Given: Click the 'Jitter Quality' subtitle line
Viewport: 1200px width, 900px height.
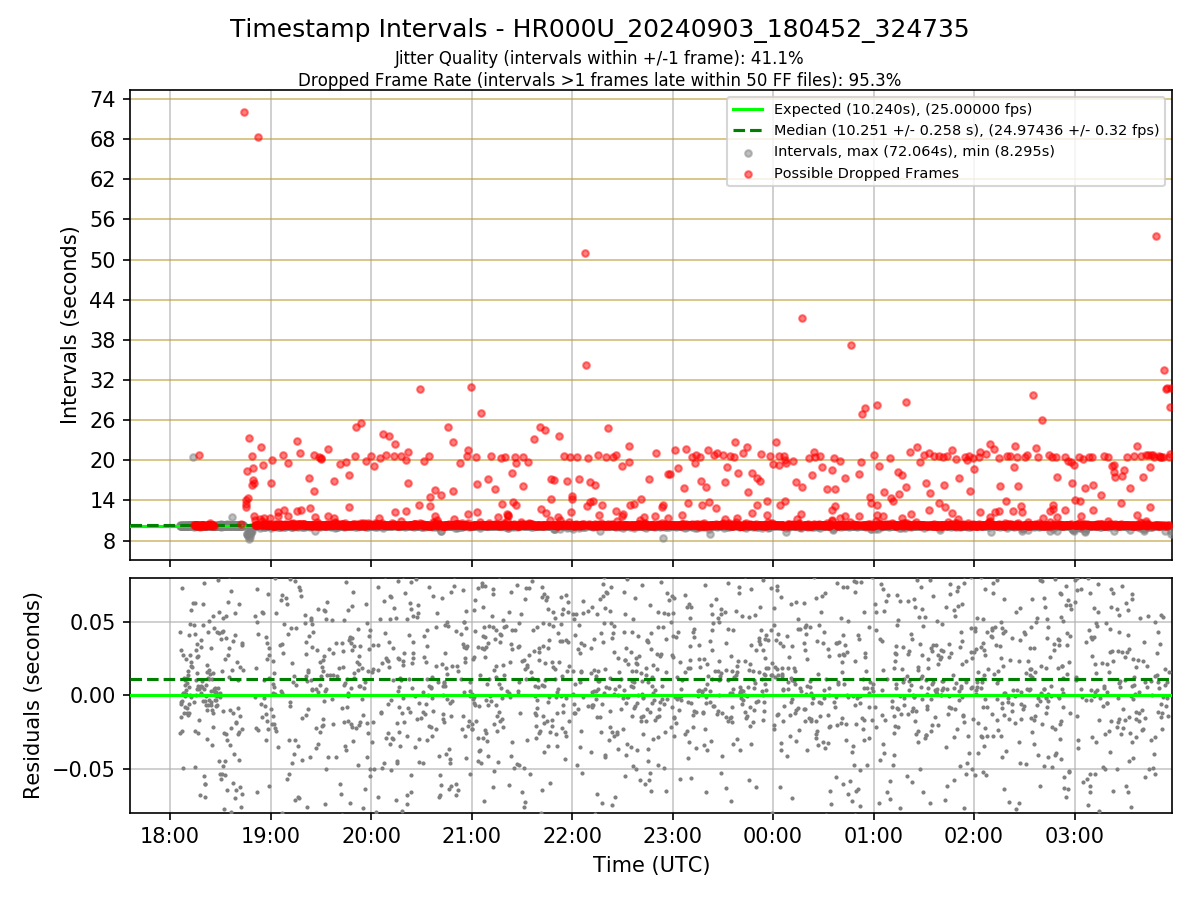Looking at the screenshot, I should coord(599,59).
